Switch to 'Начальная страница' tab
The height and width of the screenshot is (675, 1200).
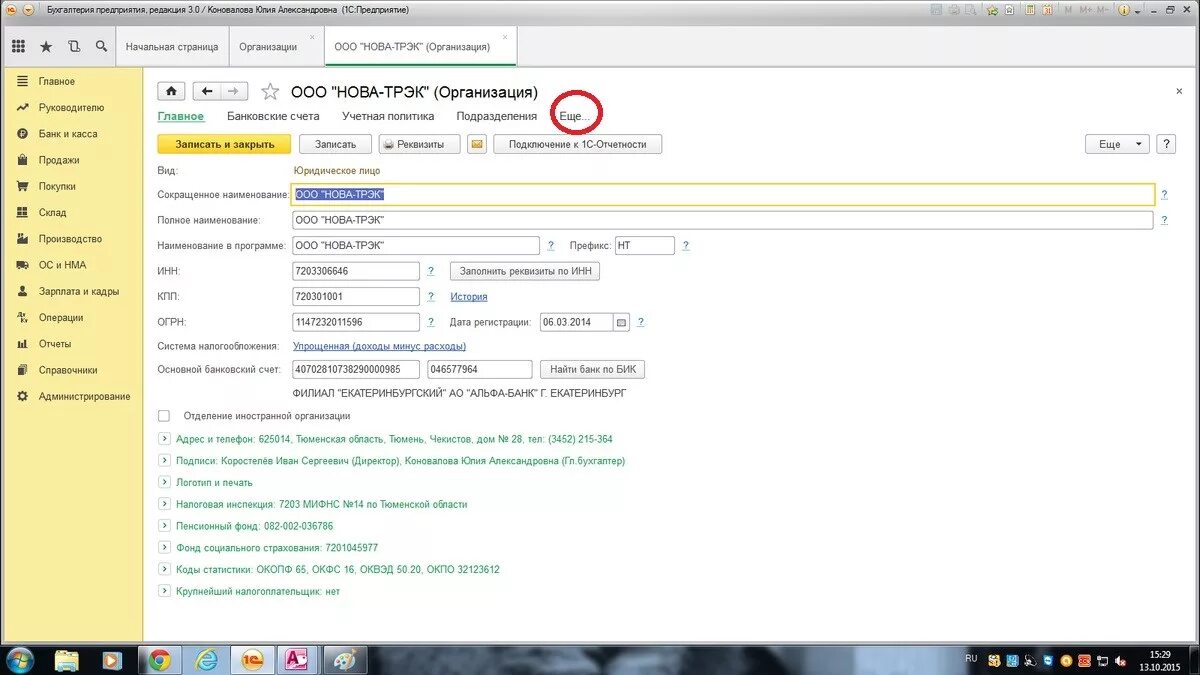(x=172, y=47)
